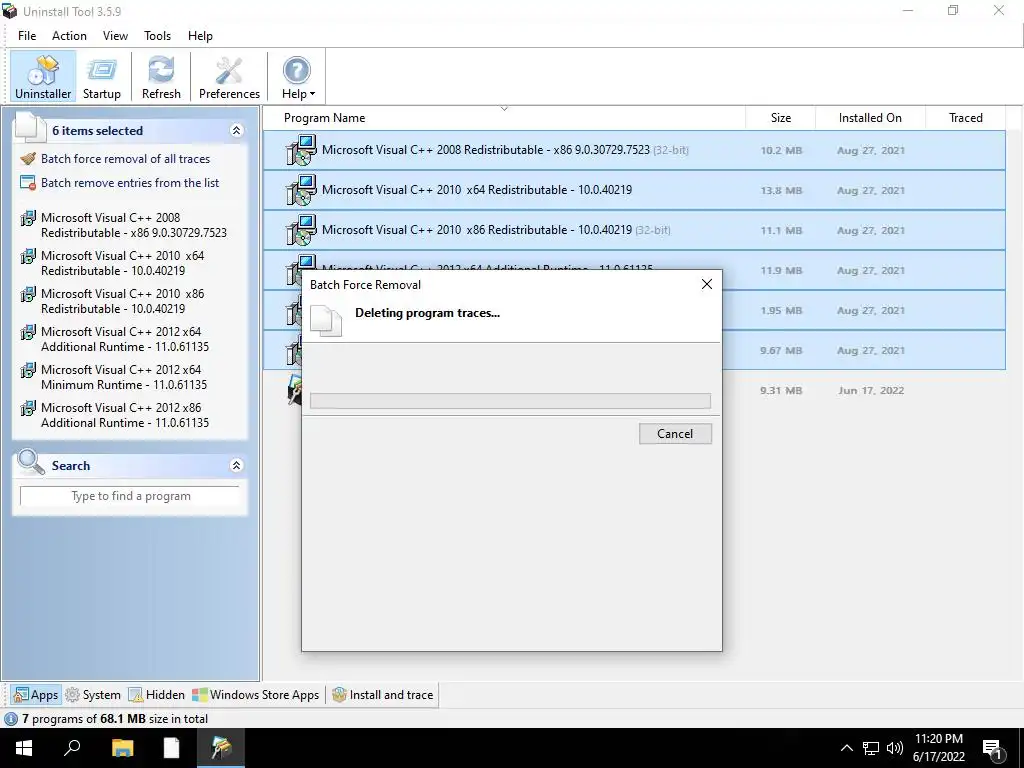Click the 13.8 MB size cell

coord(781,191)
